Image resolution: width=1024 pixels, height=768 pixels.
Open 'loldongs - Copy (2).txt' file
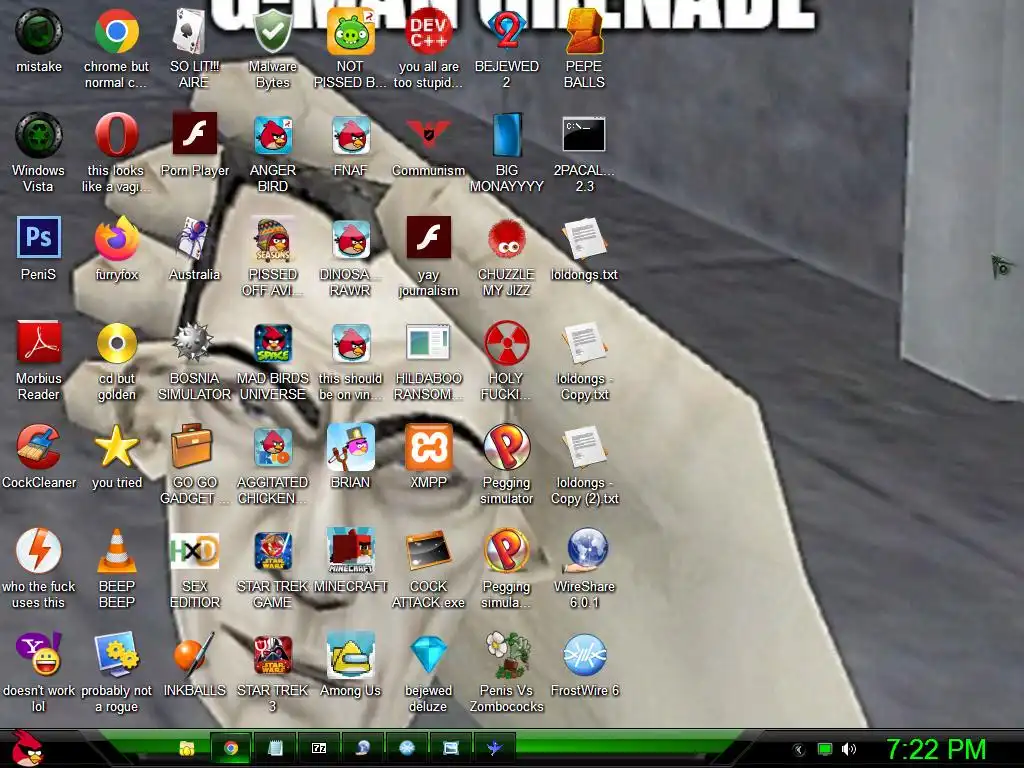coord(584,447)
